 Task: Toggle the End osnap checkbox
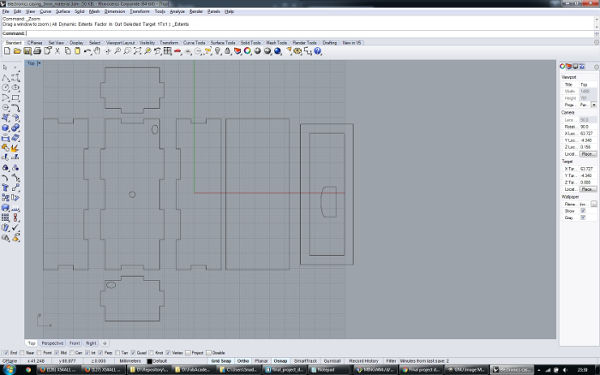pyautogui.click(x=5, y=352)
